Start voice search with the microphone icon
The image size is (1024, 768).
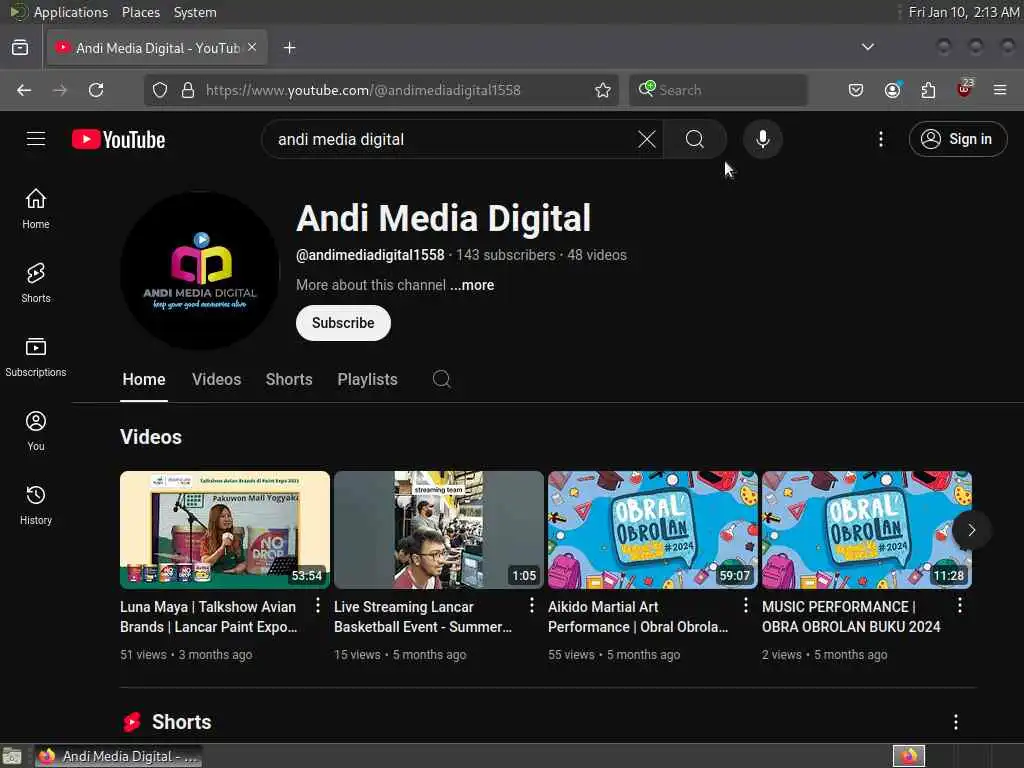pos(762,139)
